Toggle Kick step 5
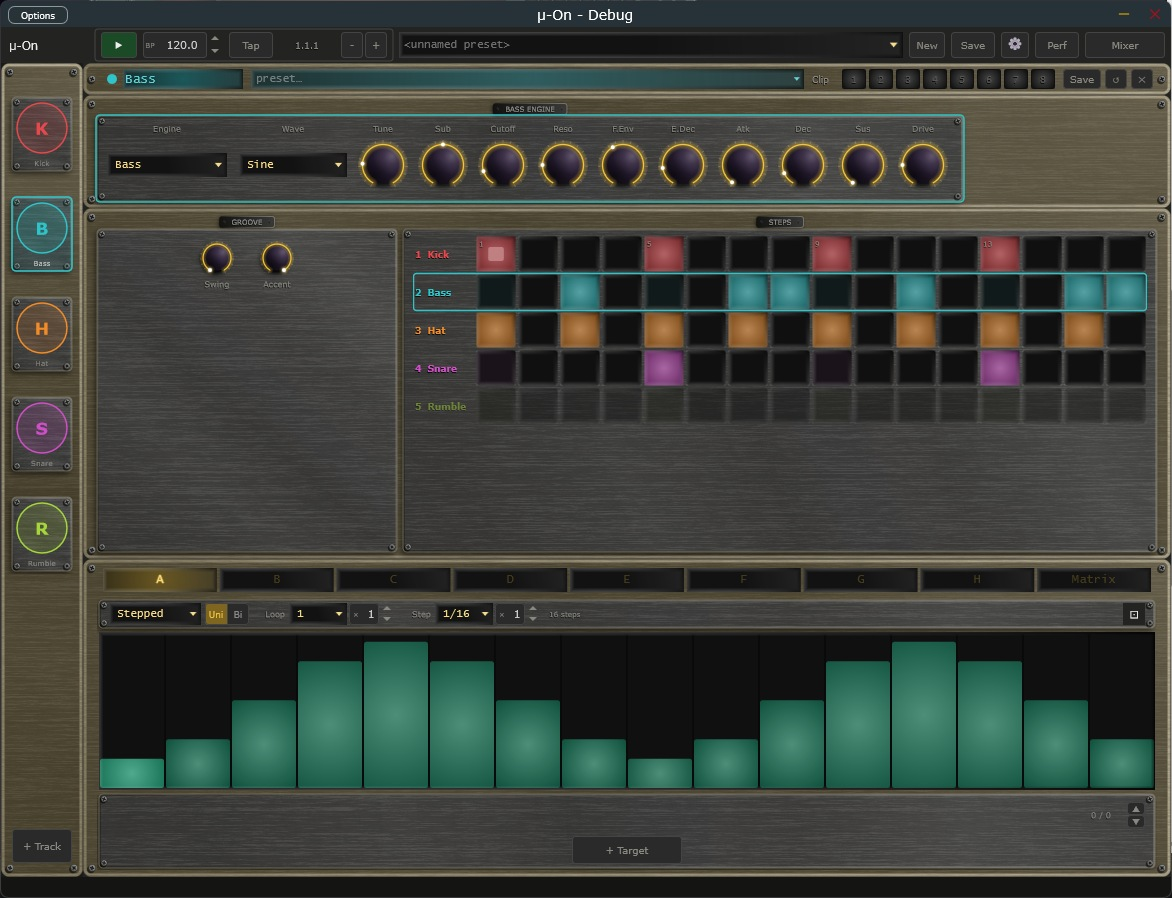 coord(664,254)
